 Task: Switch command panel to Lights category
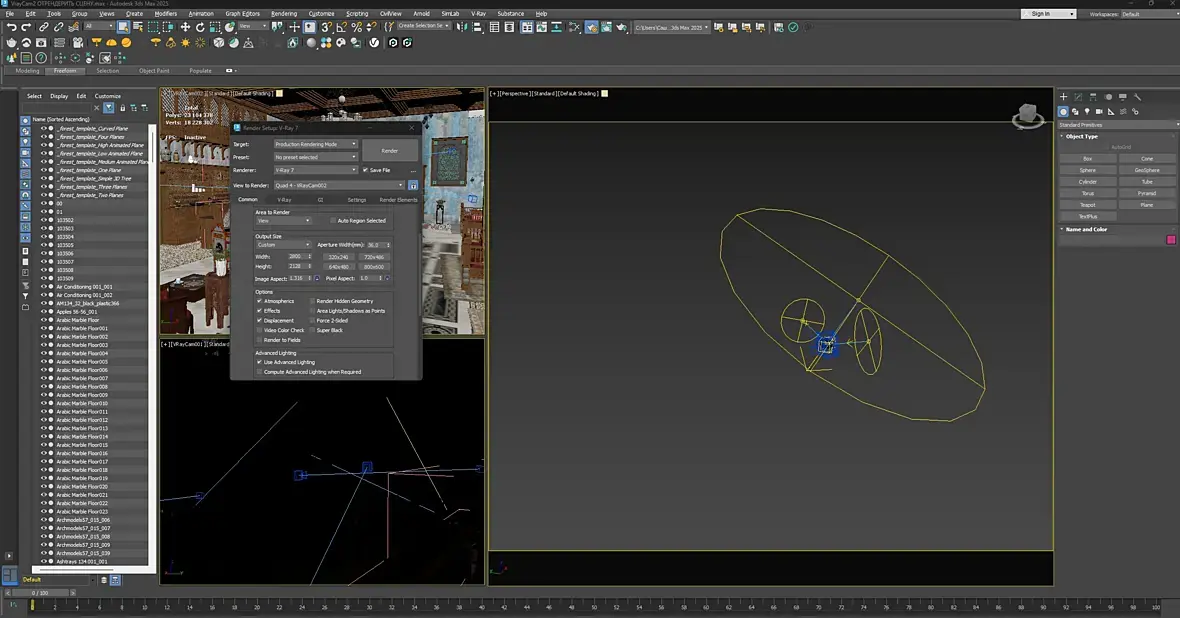point(1087,111)
